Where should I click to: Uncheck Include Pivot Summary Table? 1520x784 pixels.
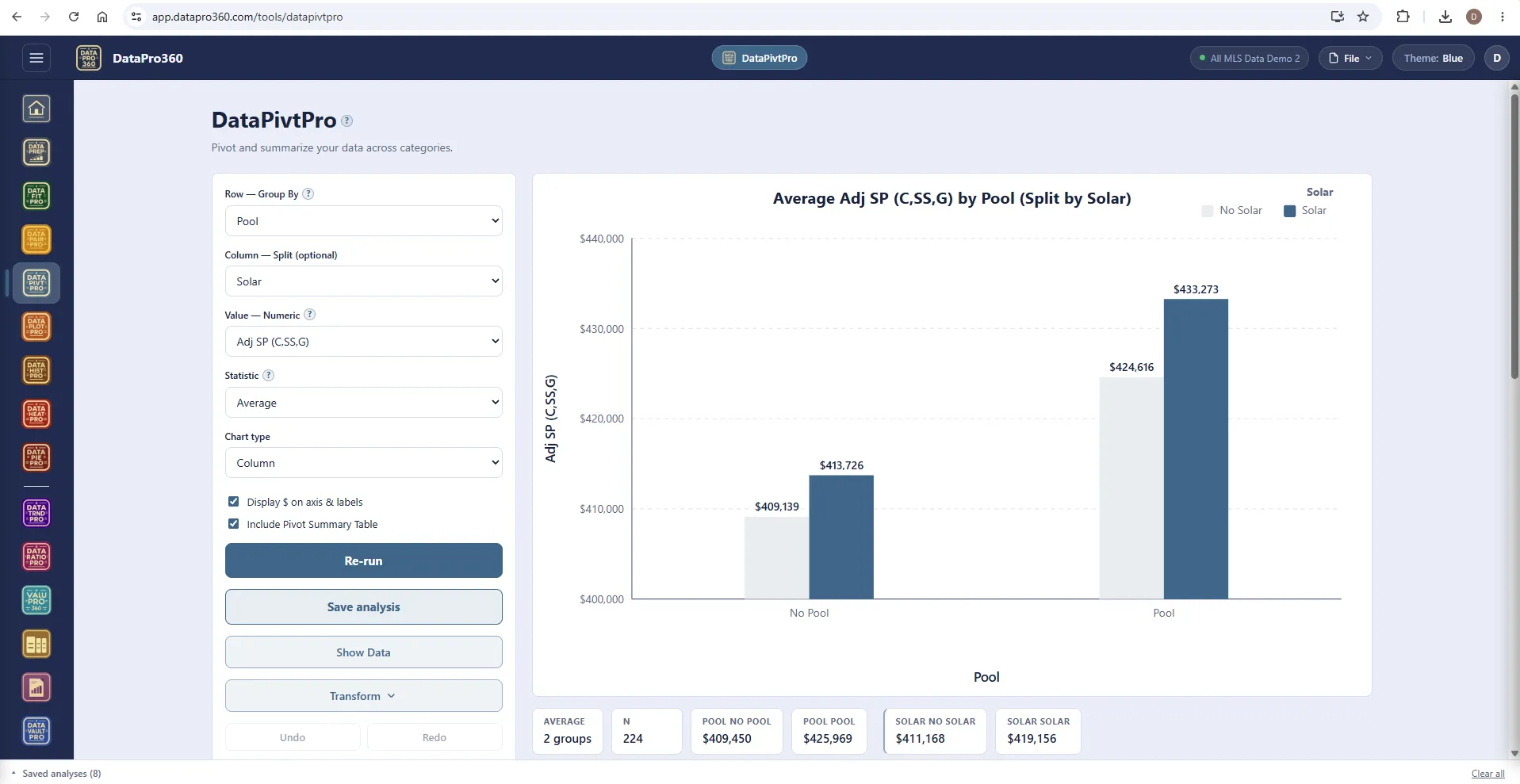pyautogui.click(x=233, y=523)
